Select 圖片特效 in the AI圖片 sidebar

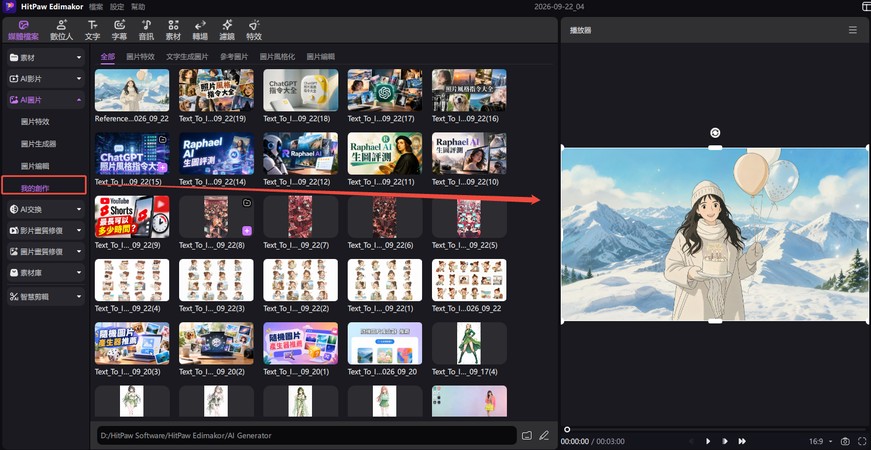35,122
